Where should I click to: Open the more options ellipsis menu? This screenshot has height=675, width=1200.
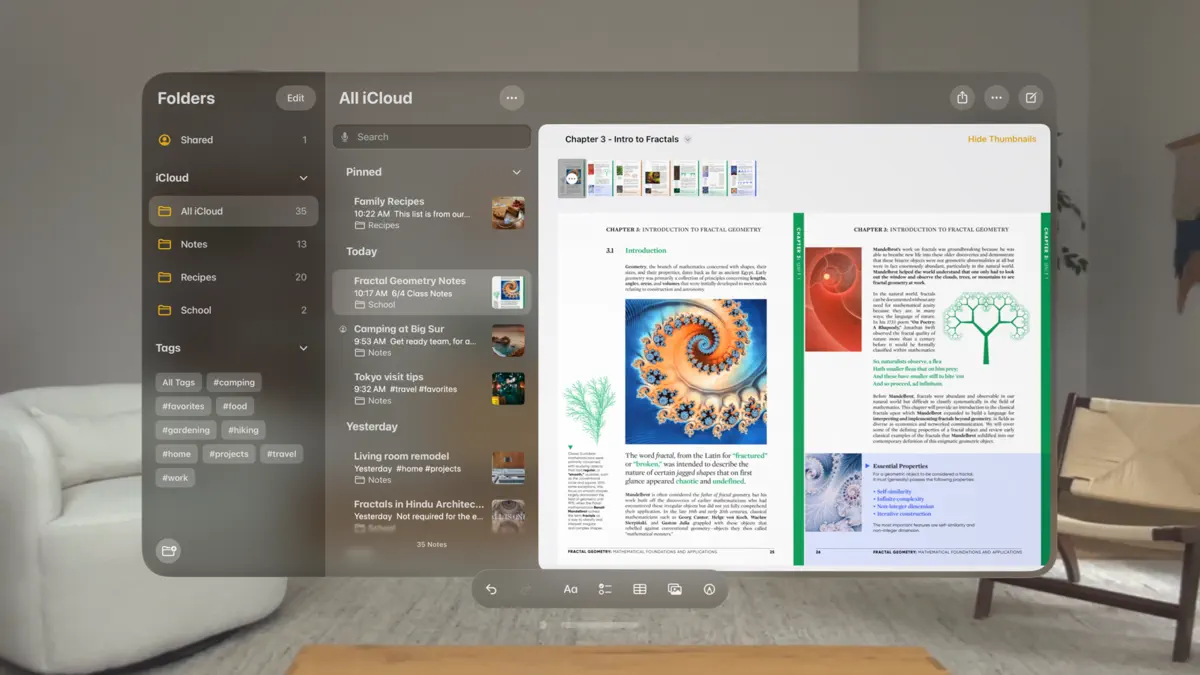(x=997, y=97)
